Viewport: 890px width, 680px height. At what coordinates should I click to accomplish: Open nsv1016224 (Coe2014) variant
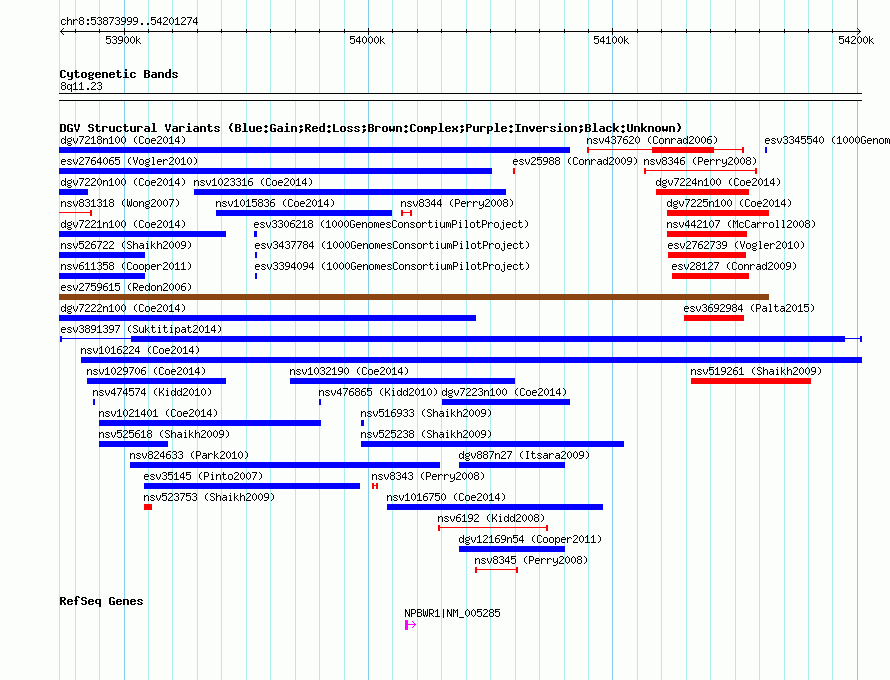click(471, 360)
